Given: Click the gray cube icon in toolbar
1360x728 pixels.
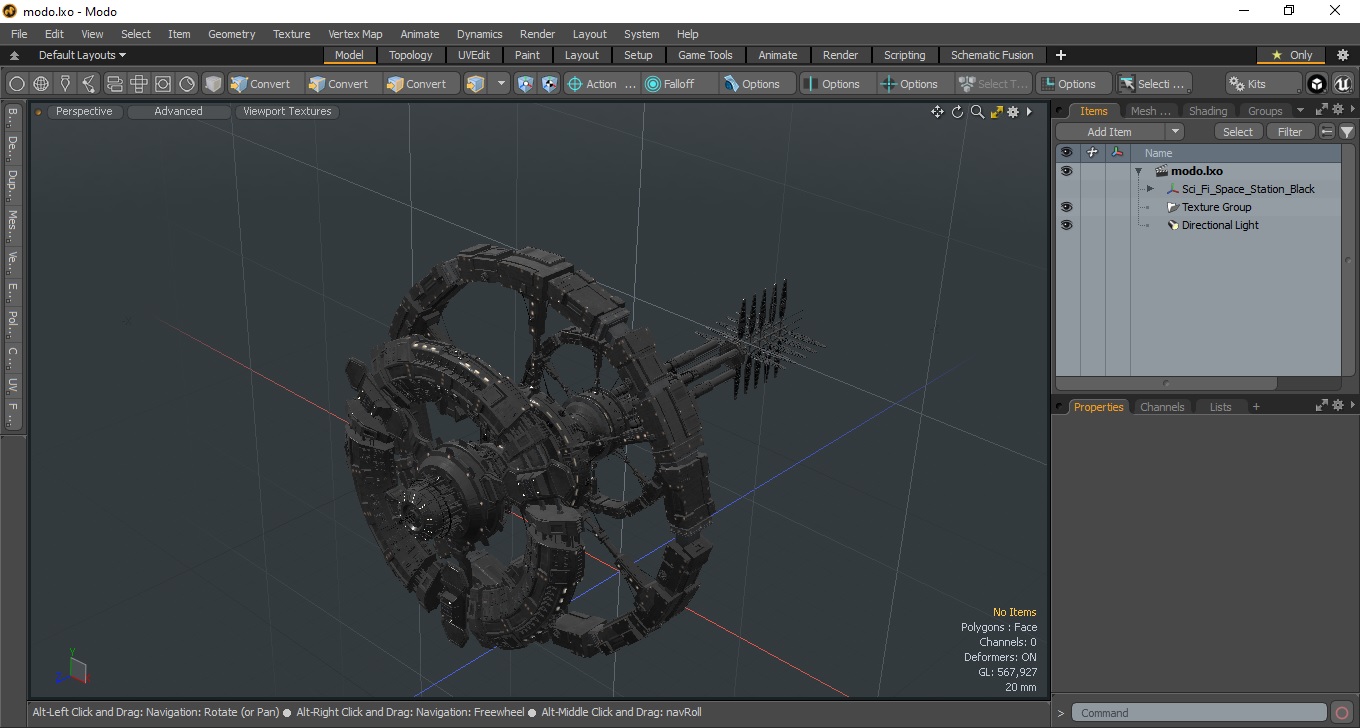Looking at the screenshot, I should tap(213, 84).
